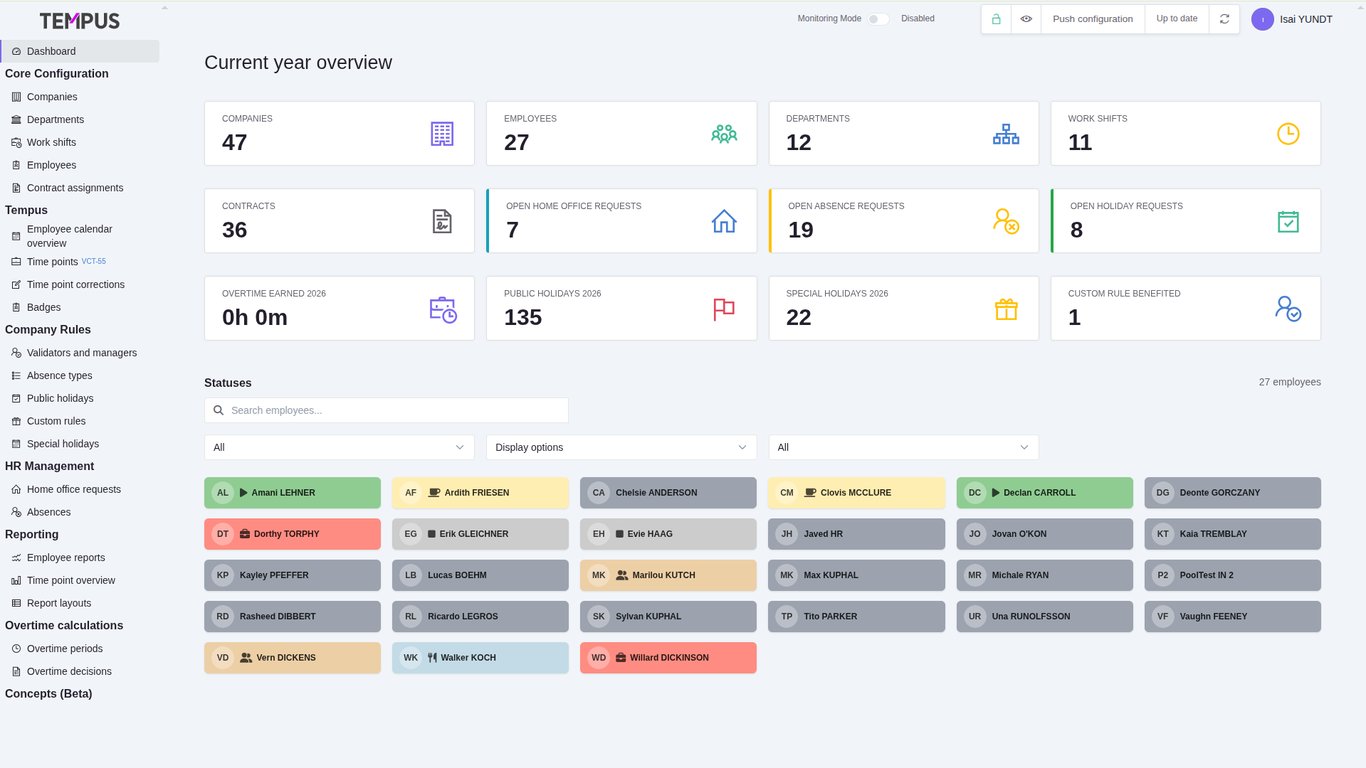Screen dimensions: 1366x768
Task: Click the flag icon on Public Holidays card
Action: pos(724,309)
